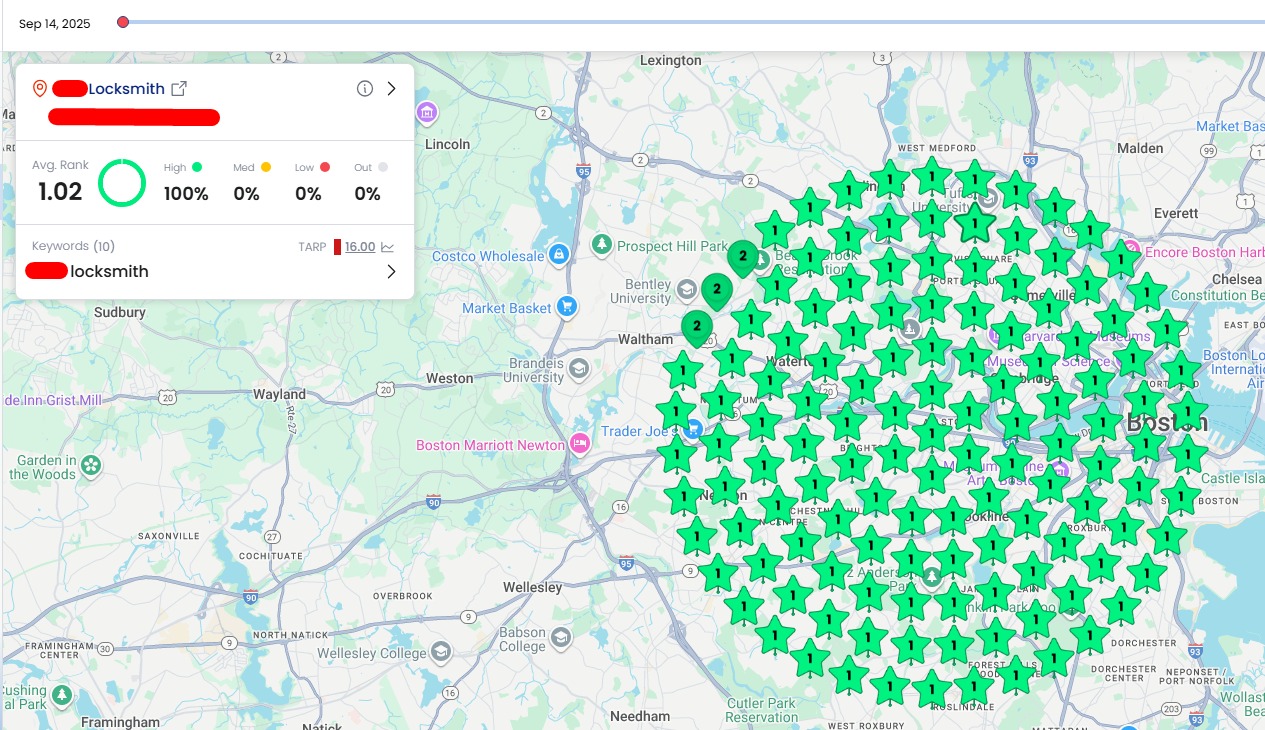
Task: Open the business listing via external link icon
Action: (x=179, y=88)
